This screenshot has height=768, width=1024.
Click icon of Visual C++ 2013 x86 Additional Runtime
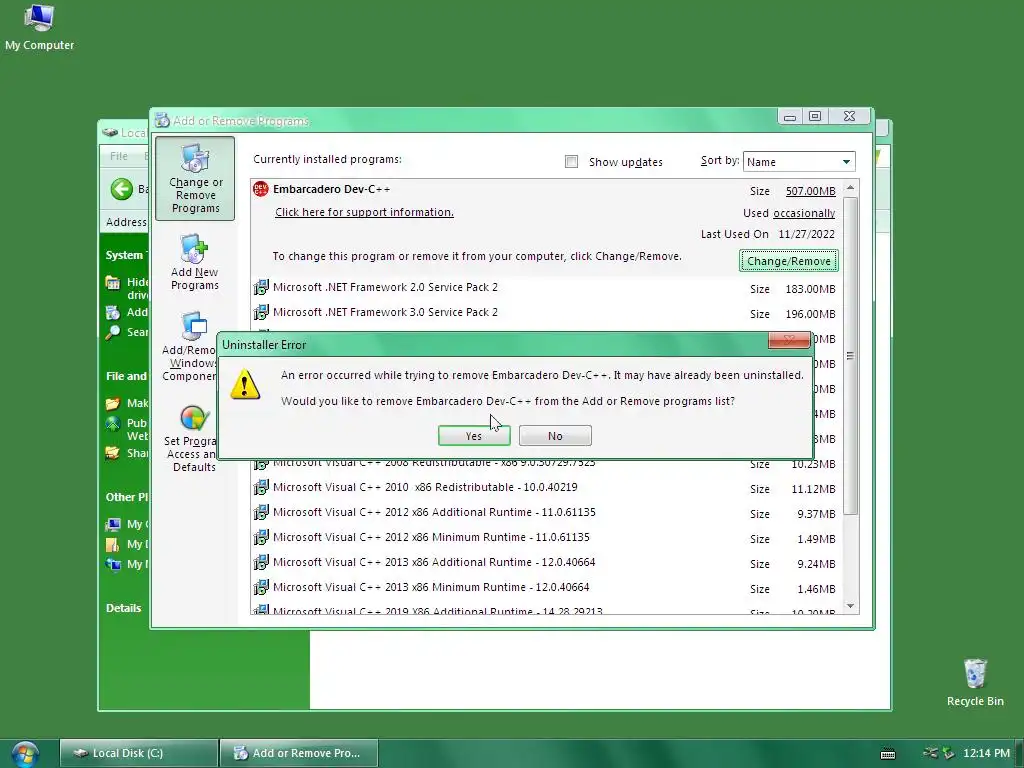point(261,562)
